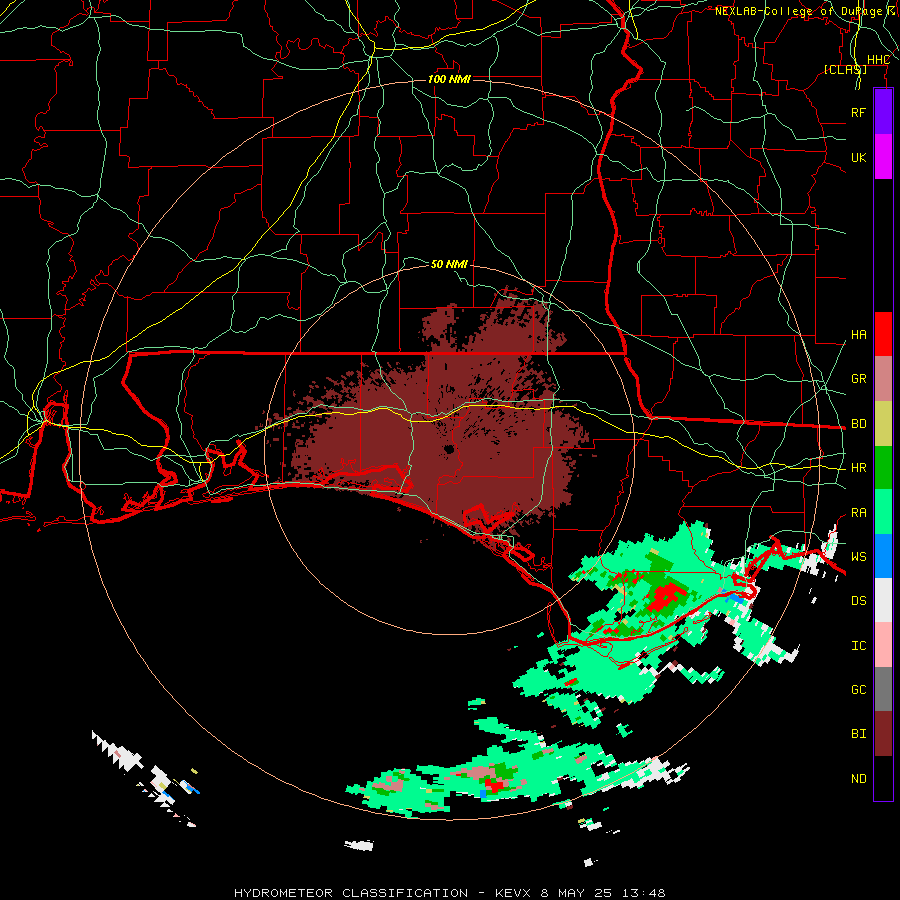Click the BD legend label
This screenshot has width=900, height=900.
coord(859,424)
